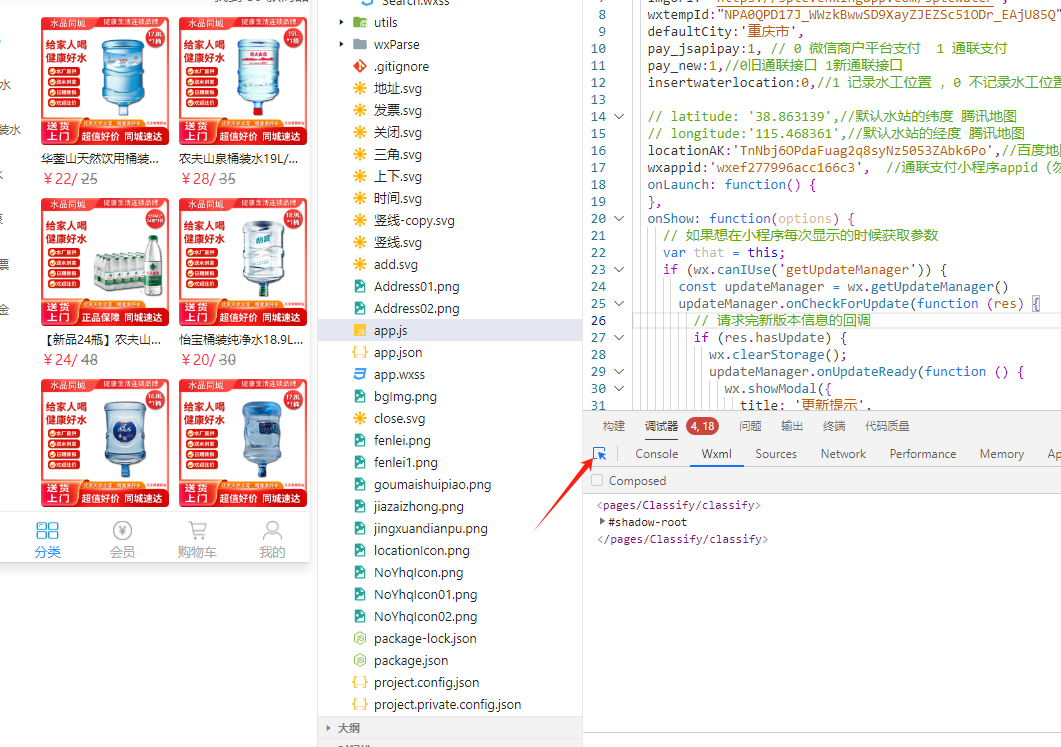Click the element inspector picker icon
1061x747 pixels.
600,454
